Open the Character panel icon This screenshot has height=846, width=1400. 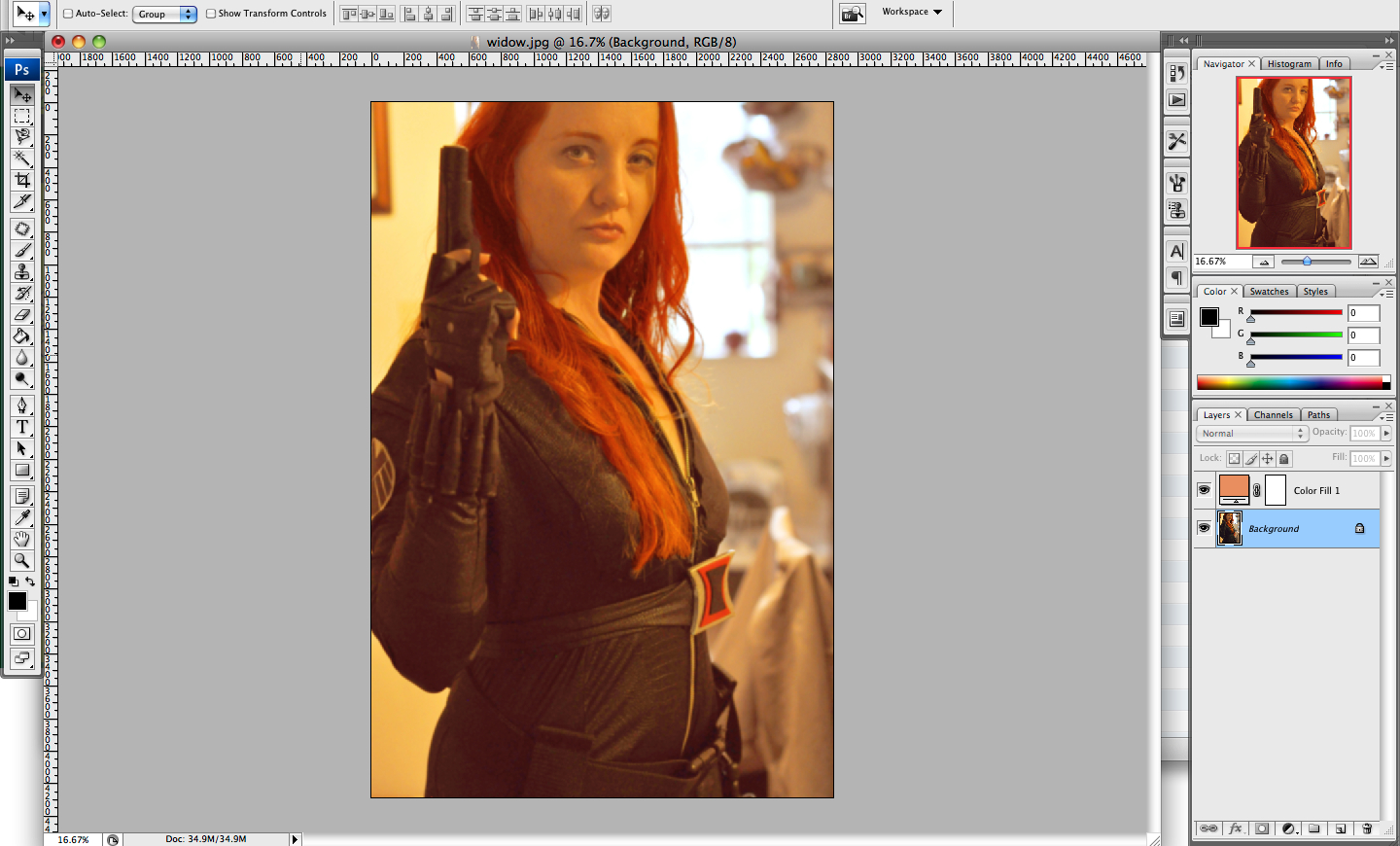click(x=1177, y=251)
